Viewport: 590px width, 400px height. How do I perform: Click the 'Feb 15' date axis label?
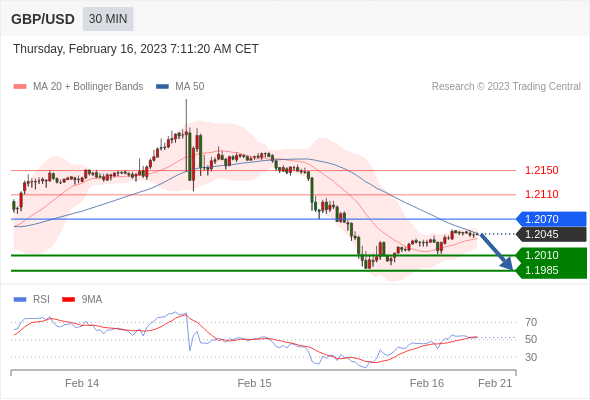point(254,383)
